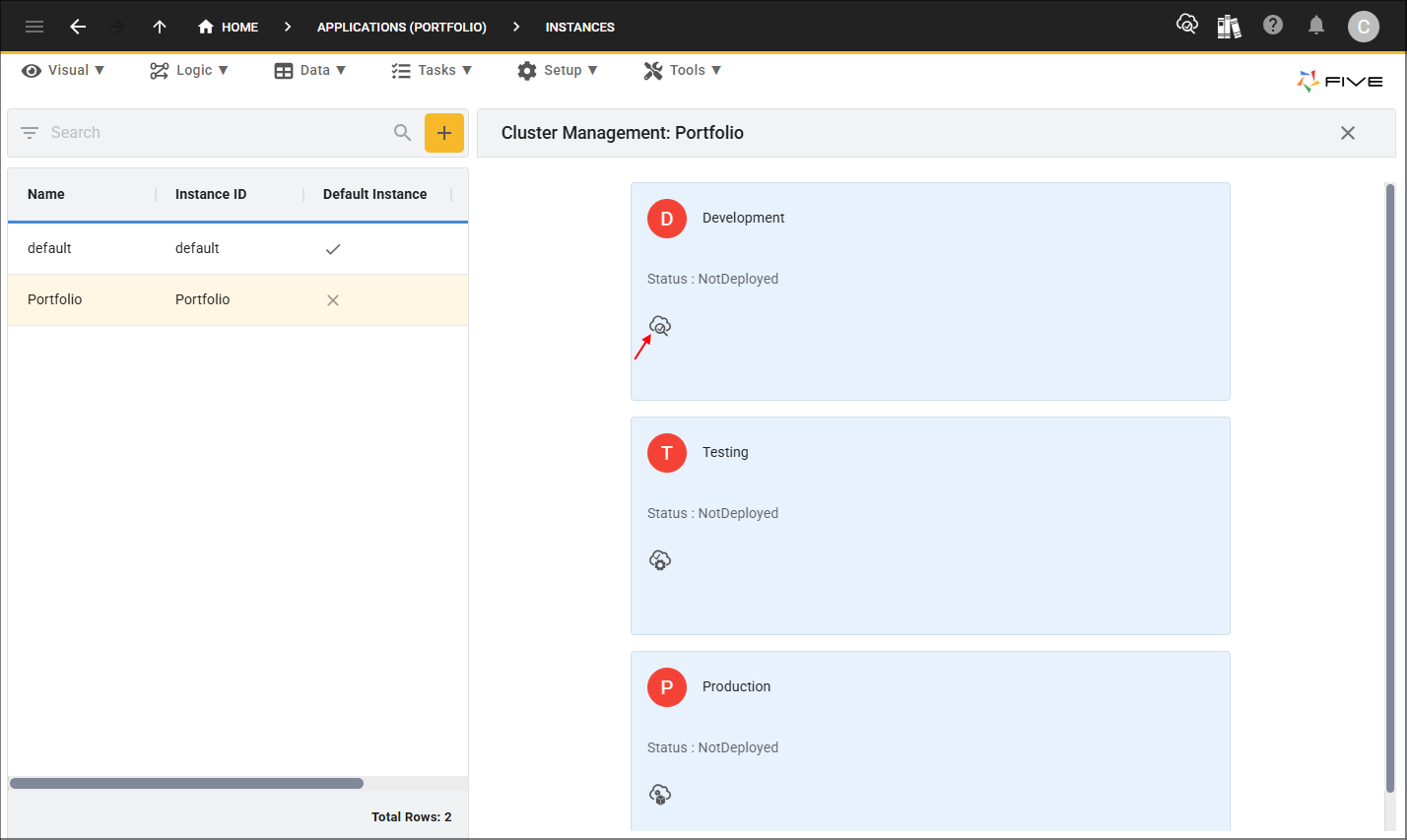Viewport: 1407px width, 840px height.
Task: Go back with the left arrow
Action: coord(78,27)
